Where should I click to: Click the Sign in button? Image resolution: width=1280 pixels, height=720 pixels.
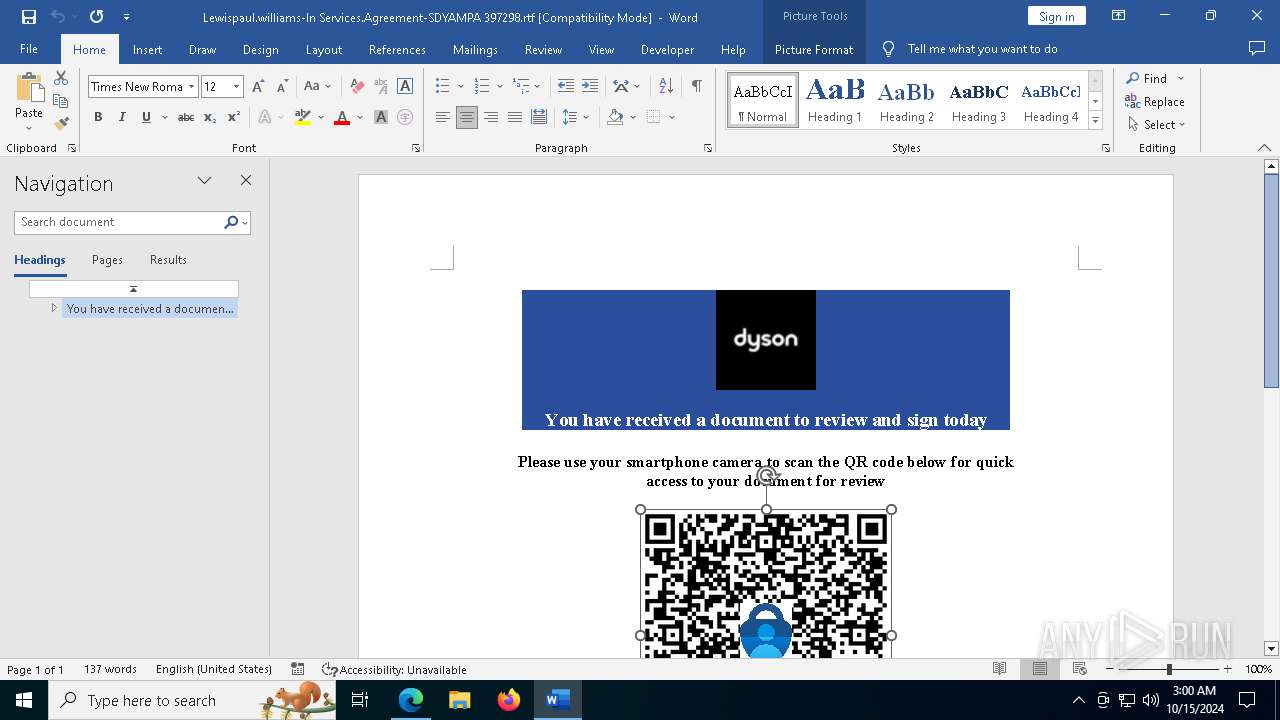(1056, 16)
